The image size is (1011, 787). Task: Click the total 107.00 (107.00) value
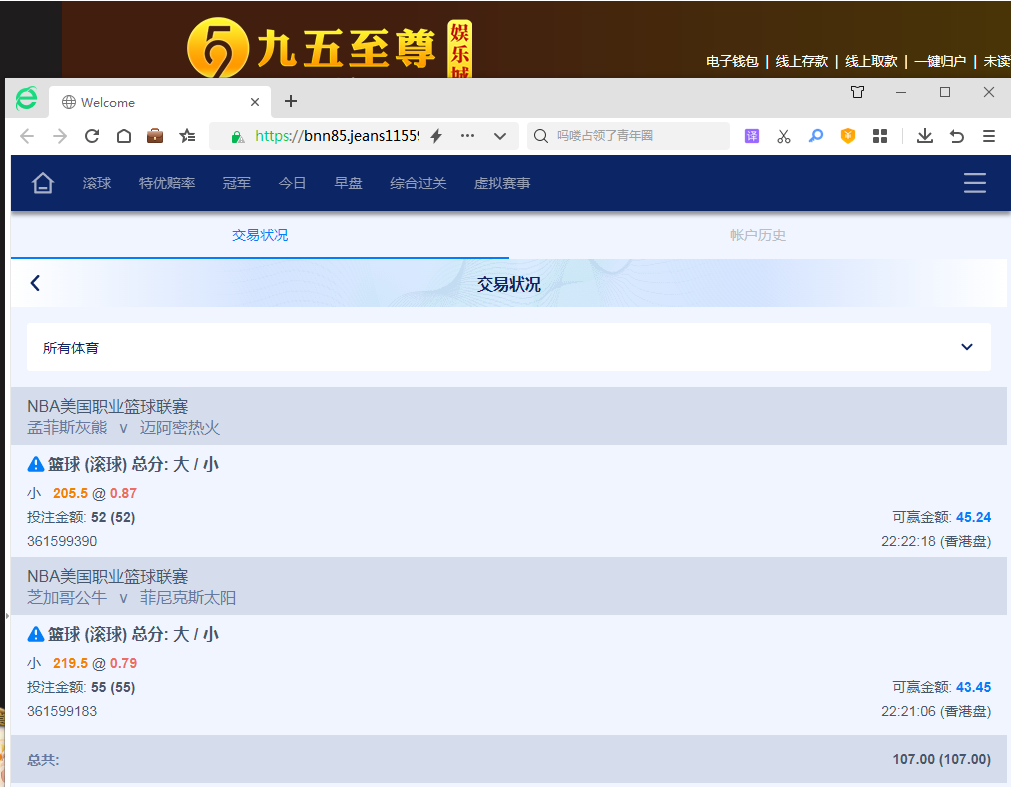(x=941, y=759)
